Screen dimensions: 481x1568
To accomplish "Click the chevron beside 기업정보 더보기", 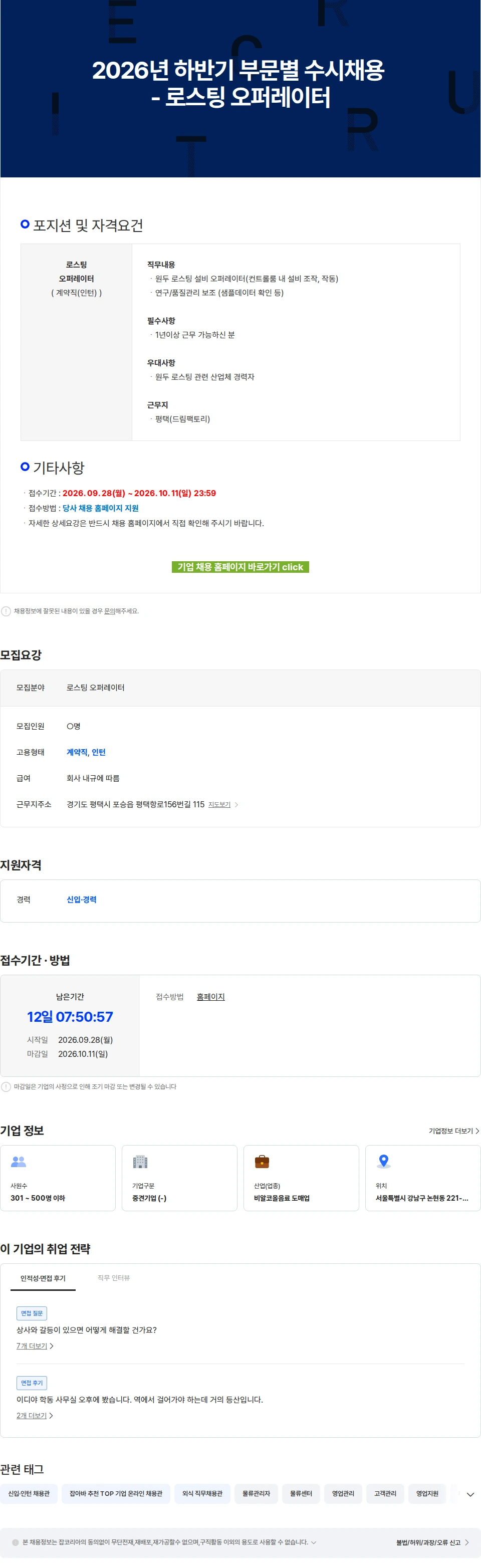I will 476,1131.
